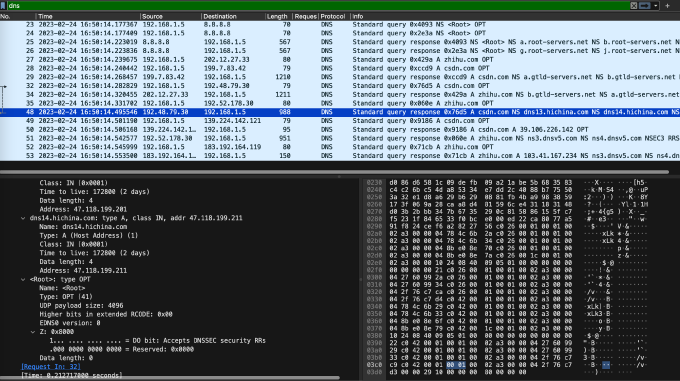
Task: Select packet 25 response 0x4093 from 8.8.8.8
Action: coord(340,42)
